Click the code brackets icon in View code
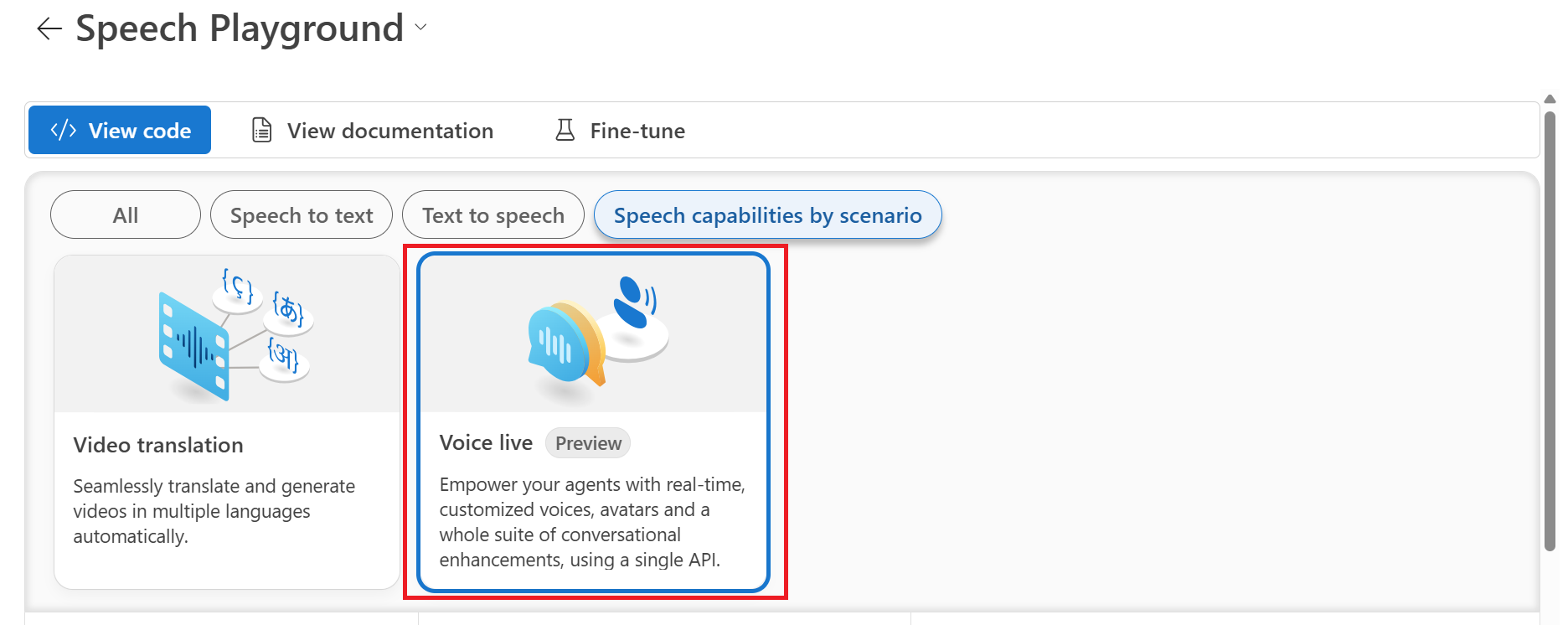Screen dimensions: 1568x625 click(x=64, y=130)
